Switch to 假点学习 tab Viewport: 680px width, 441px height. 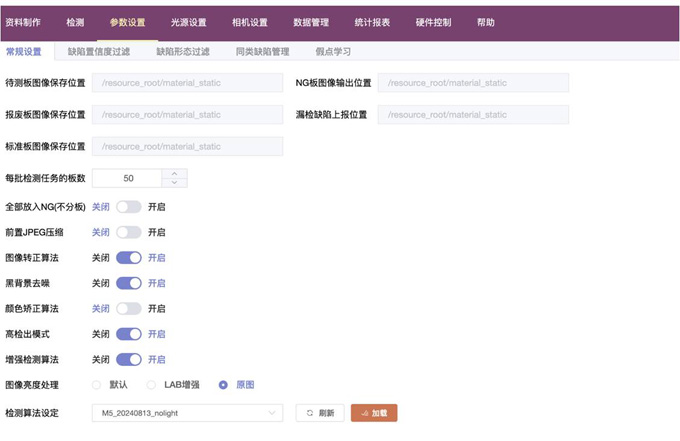(334, 51)
